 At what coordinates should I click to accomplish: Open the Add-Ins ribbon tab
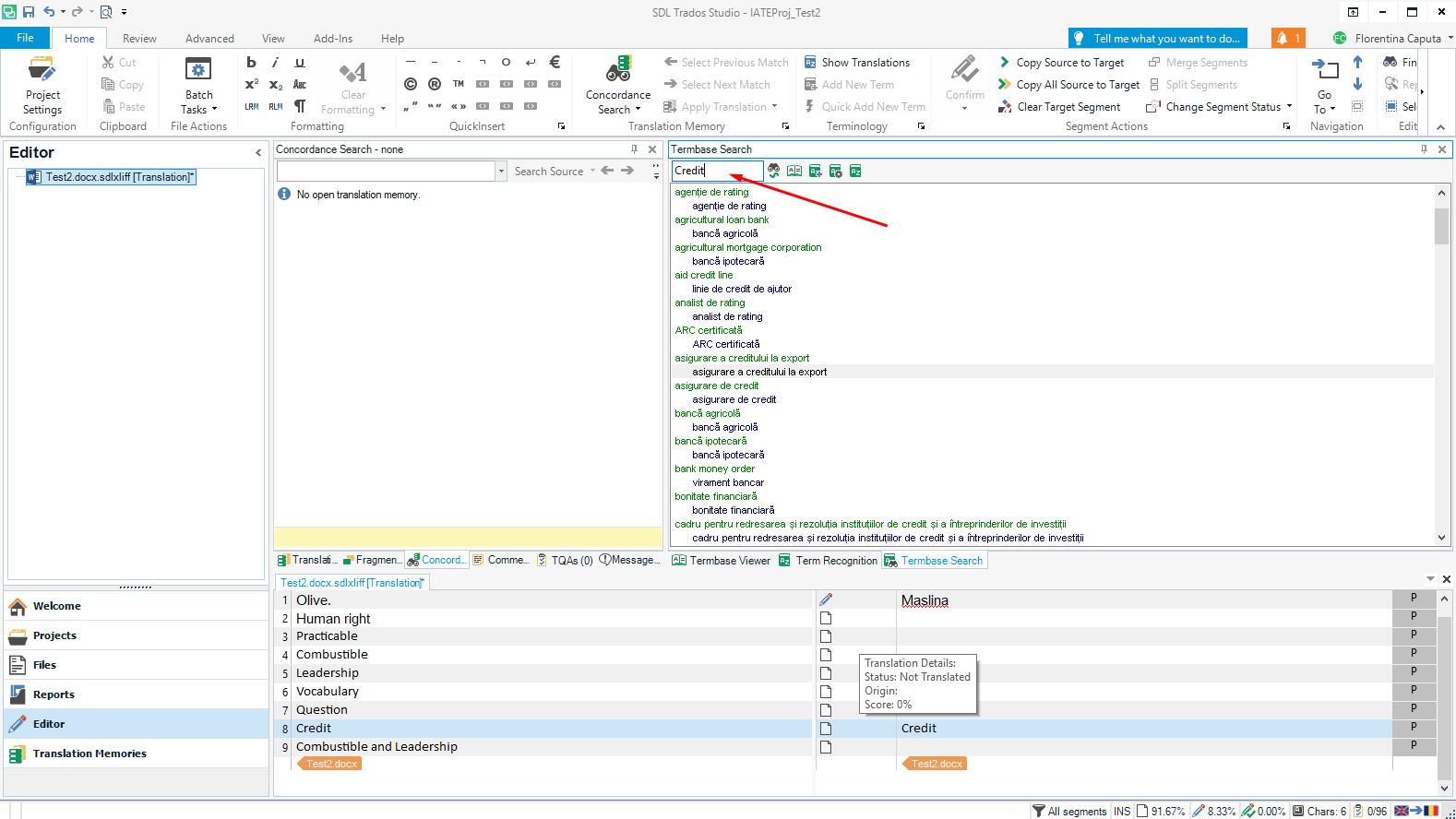(x=333, y=38)
